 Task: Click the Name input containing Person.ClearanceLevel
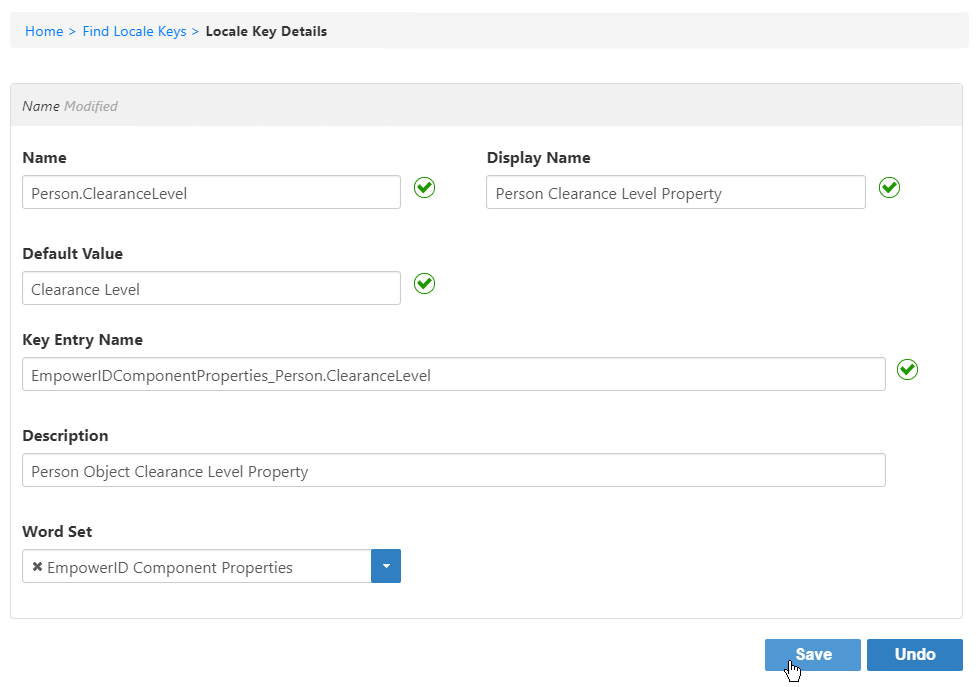click(x=211, y=191)
